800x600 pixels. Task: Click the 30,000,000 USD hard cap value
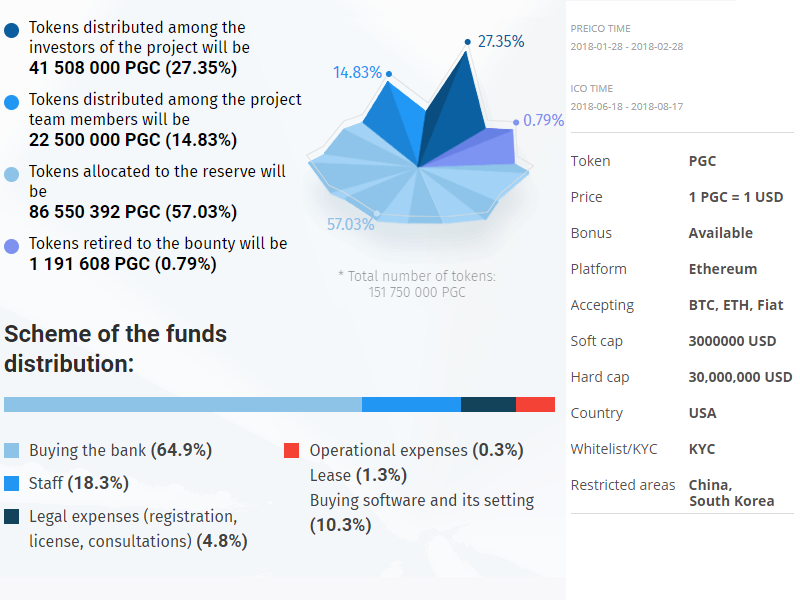point(740,377)
